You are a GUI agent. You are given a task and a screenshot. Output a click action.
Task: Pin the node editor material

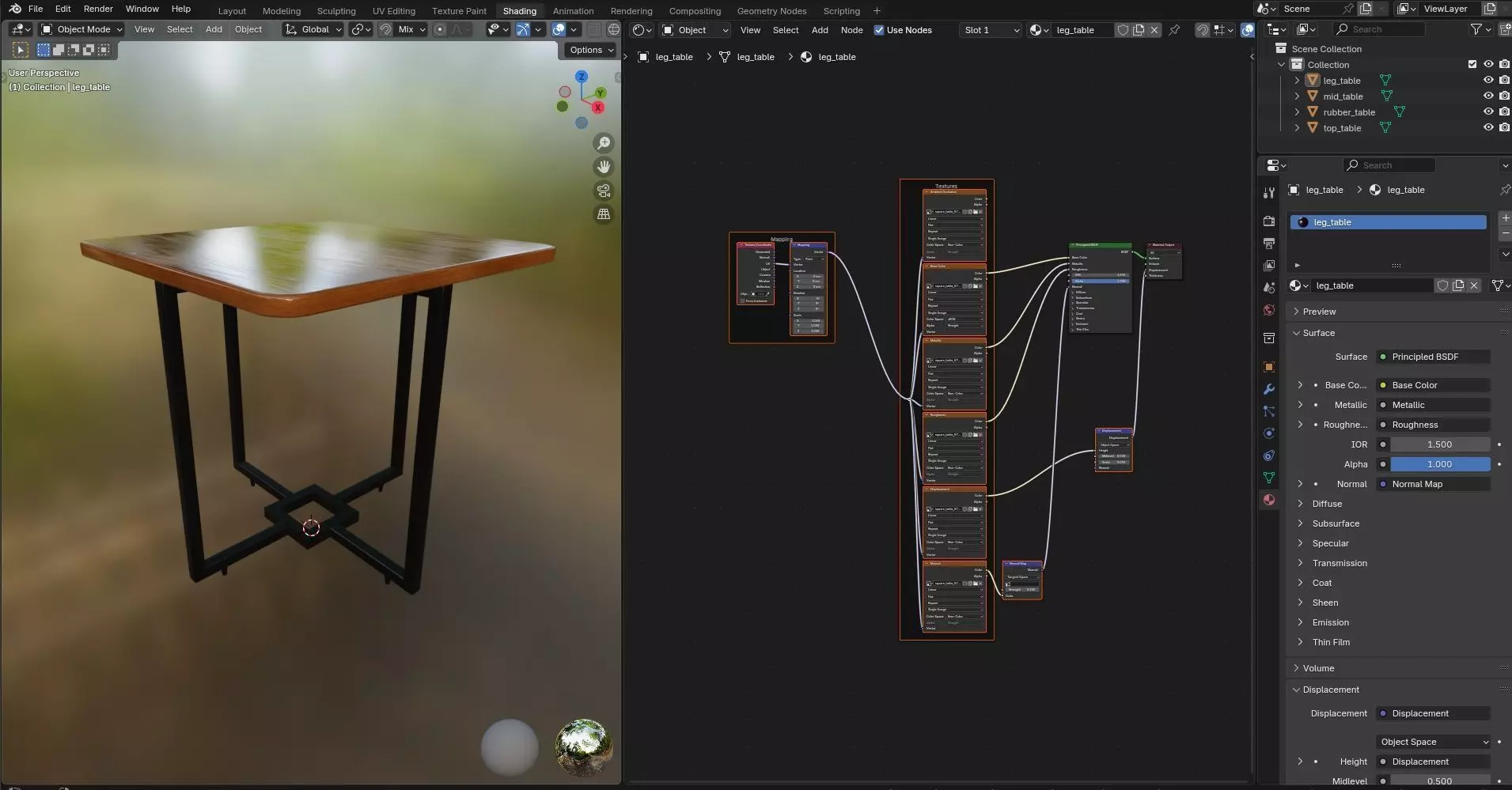point(1174,30)
